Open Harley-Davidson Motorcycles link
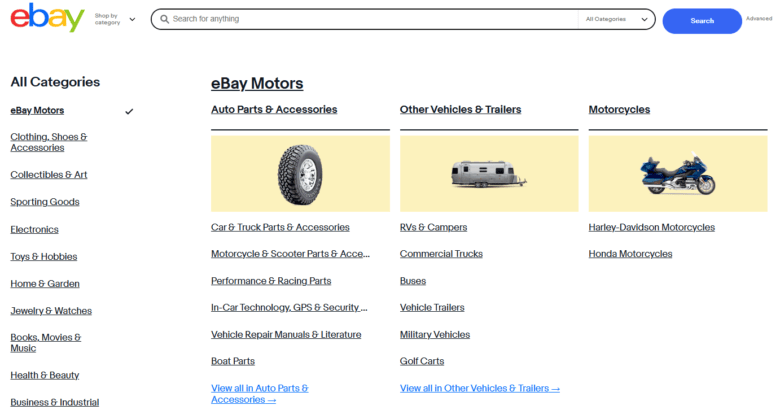 coord(651,227)
